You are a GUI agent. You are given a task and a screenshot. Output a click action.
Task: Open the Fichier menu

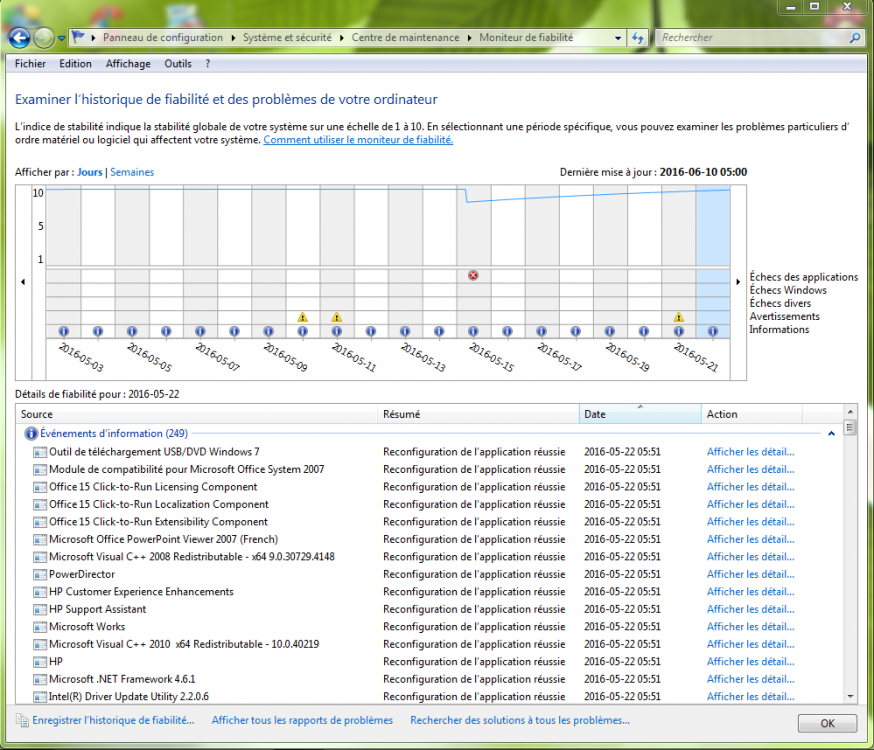(x=30, y=64)
